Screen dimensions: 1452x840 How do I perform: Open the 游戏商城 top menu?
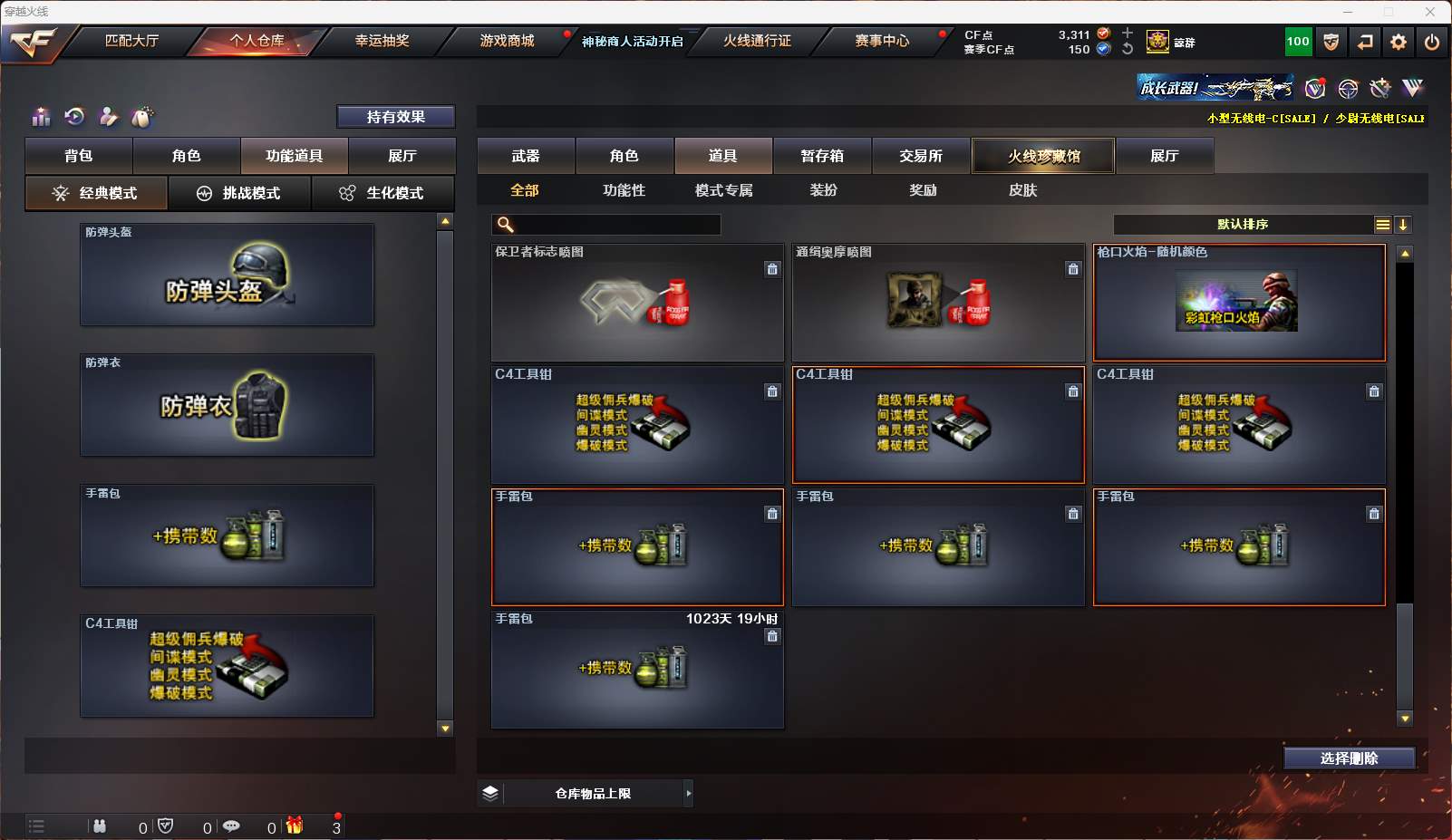507,41
